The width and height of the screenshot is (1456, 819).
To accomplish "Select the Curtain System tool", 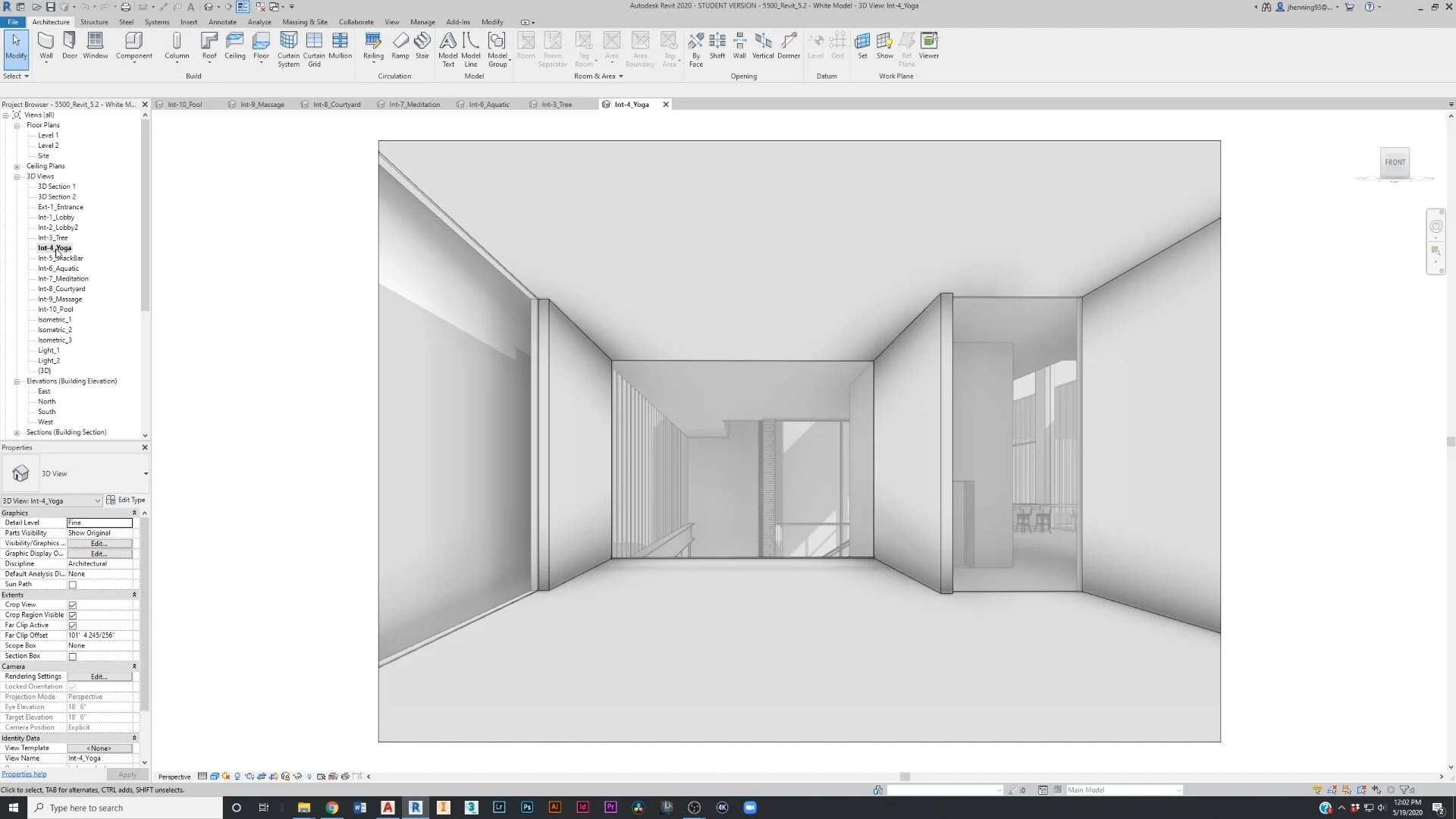I will pos(288,47).
